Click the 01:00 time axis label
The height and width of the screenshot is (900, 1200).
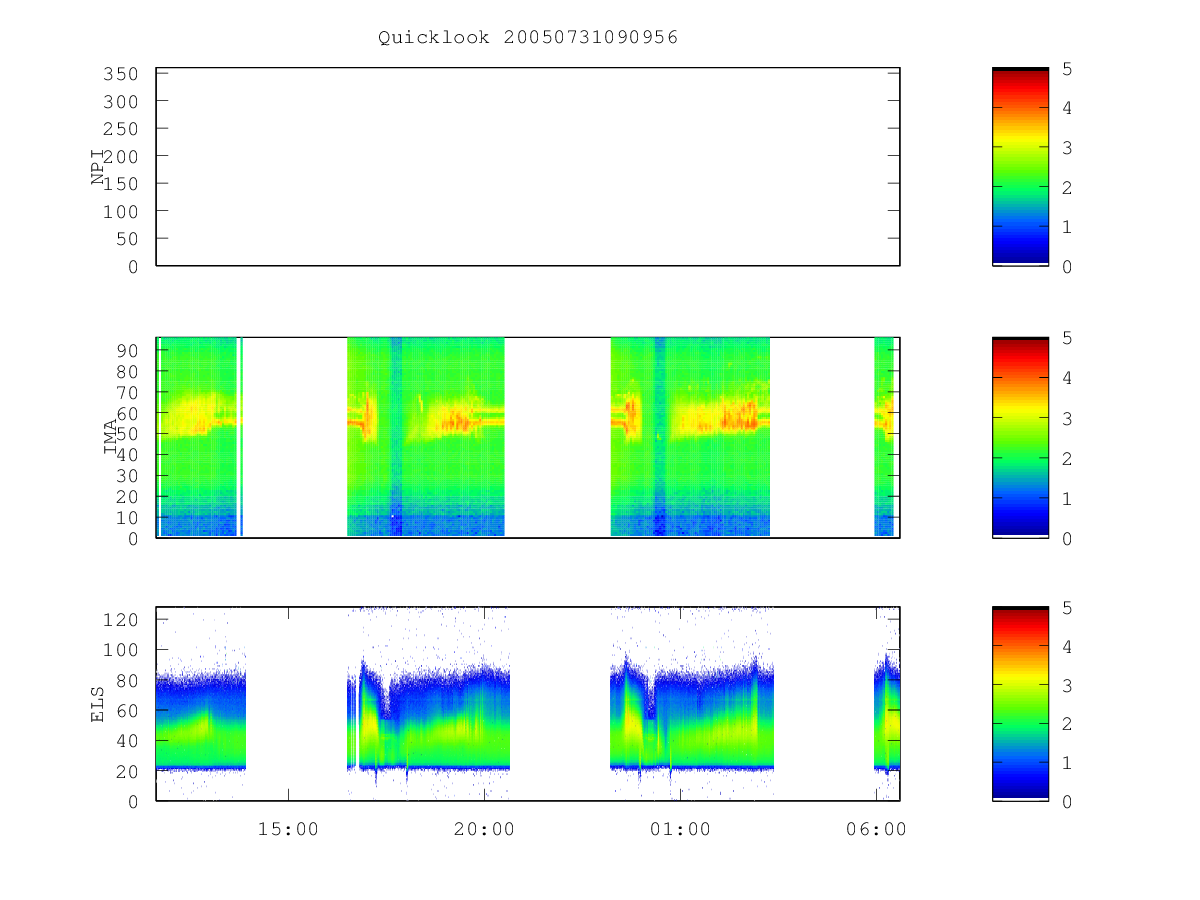[x=680, y=829]
